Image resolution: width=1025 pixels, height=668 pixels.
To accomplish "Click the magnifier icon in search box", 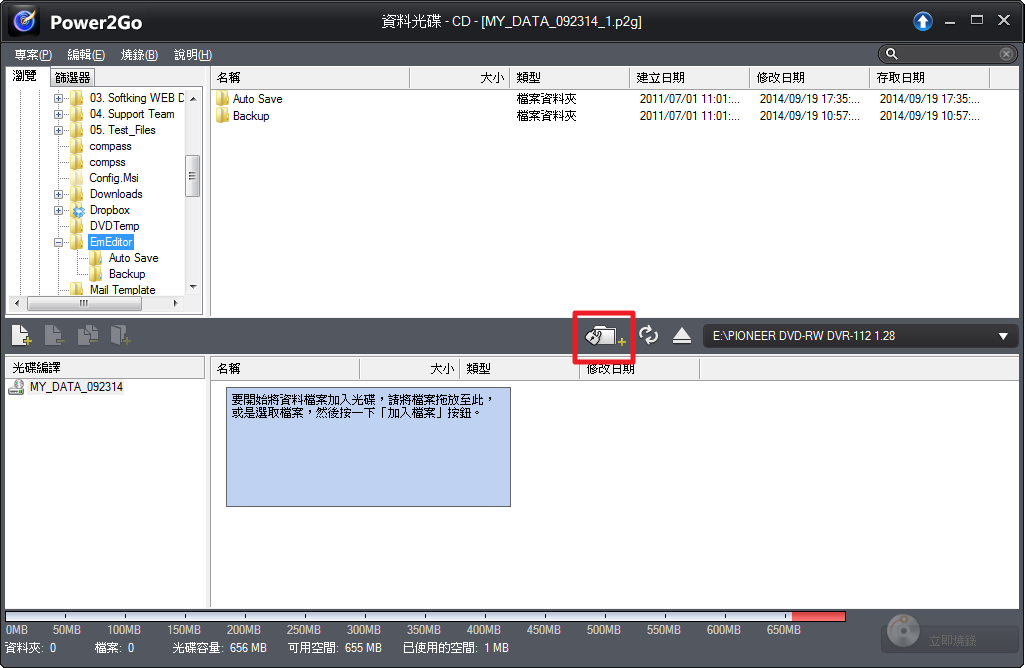I will coord(892,54).
